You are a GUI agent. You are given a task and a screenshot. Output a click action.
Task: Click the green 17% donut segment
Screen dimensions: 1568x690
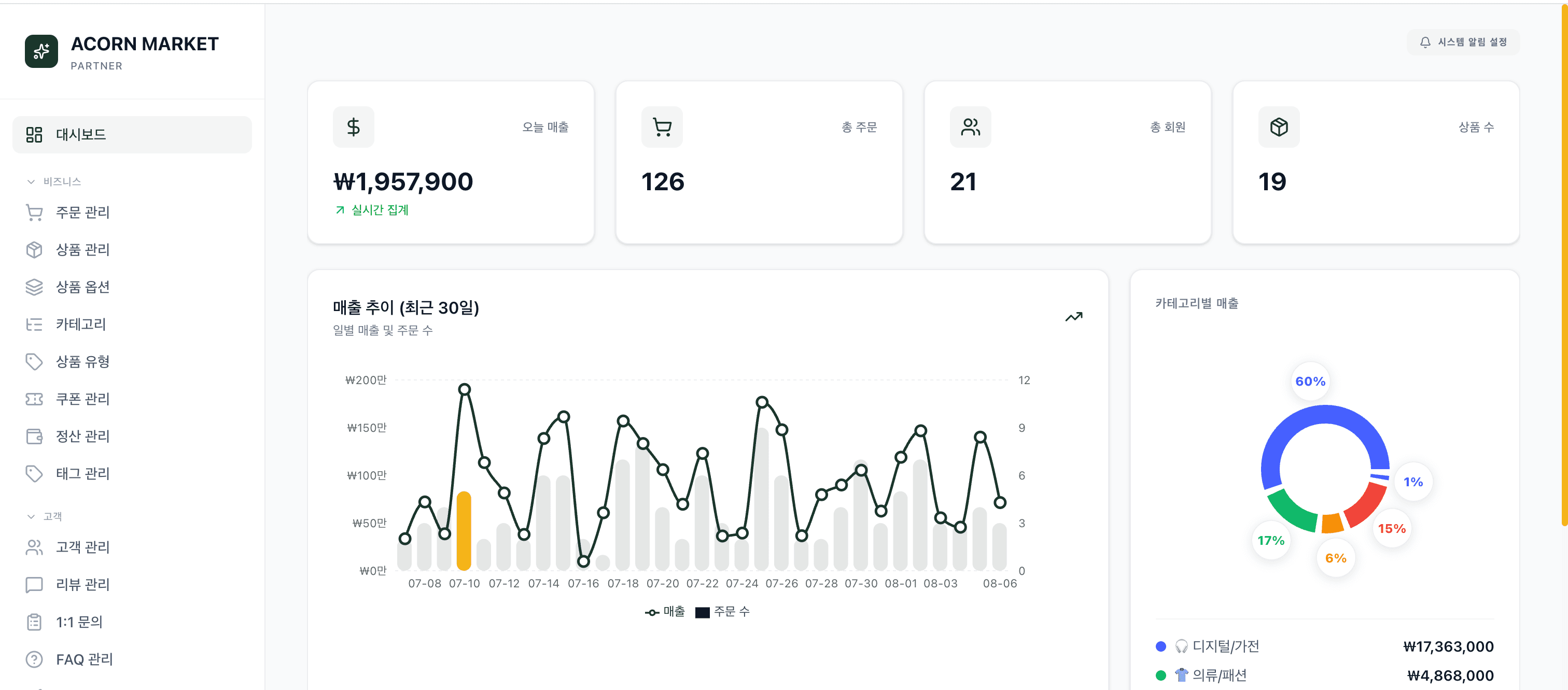pos(1291,512)
